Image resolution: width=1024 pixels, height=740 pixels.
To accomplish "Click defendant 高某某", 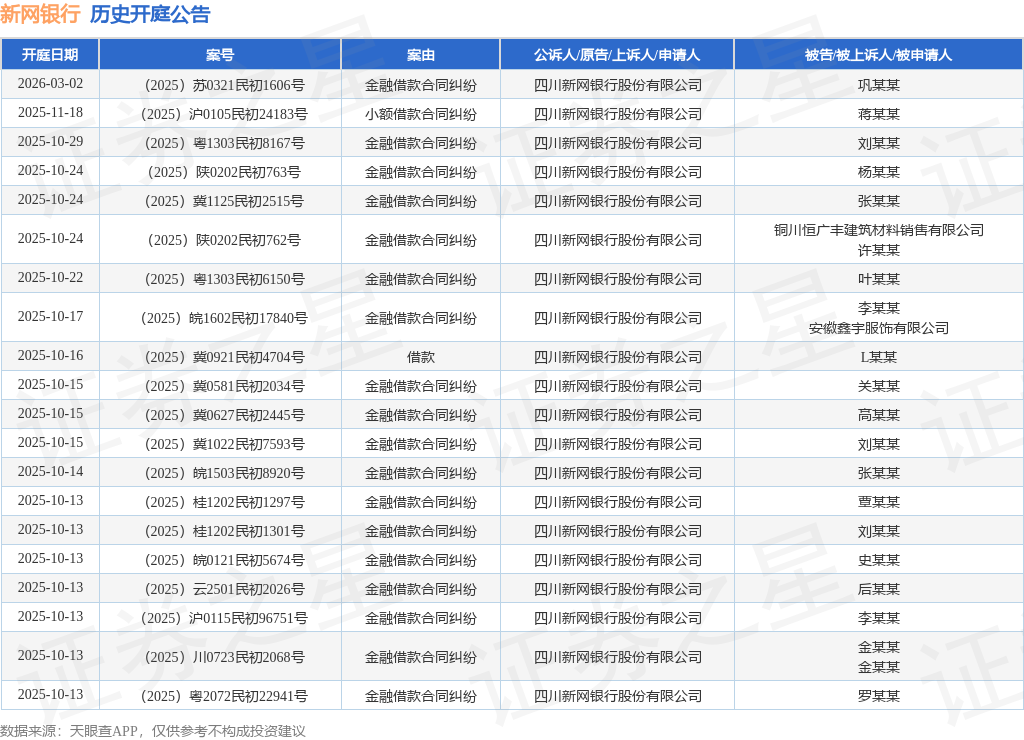I will pos(878,415).
